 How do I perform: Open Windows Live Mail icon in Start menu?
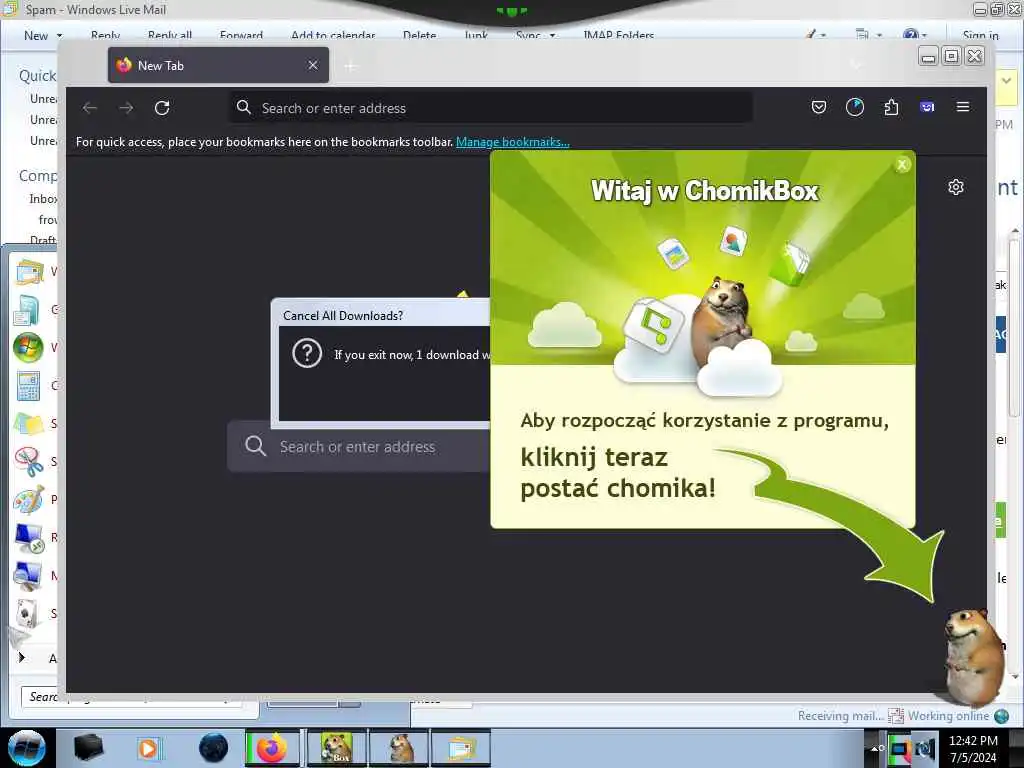(29, 272)
